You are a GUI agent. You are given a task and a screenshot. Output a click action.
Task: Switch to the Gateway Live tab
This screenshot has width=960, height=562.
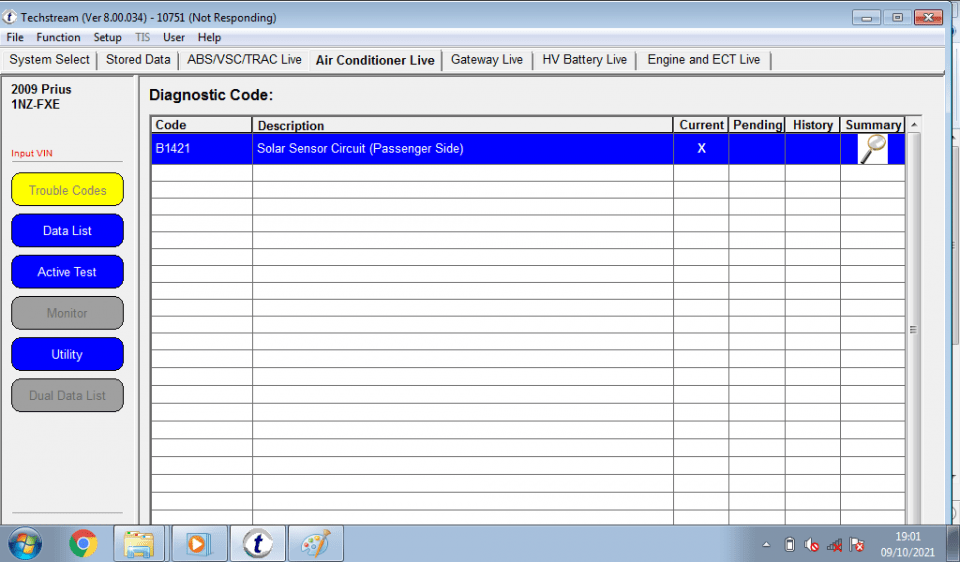pos(487,60)
